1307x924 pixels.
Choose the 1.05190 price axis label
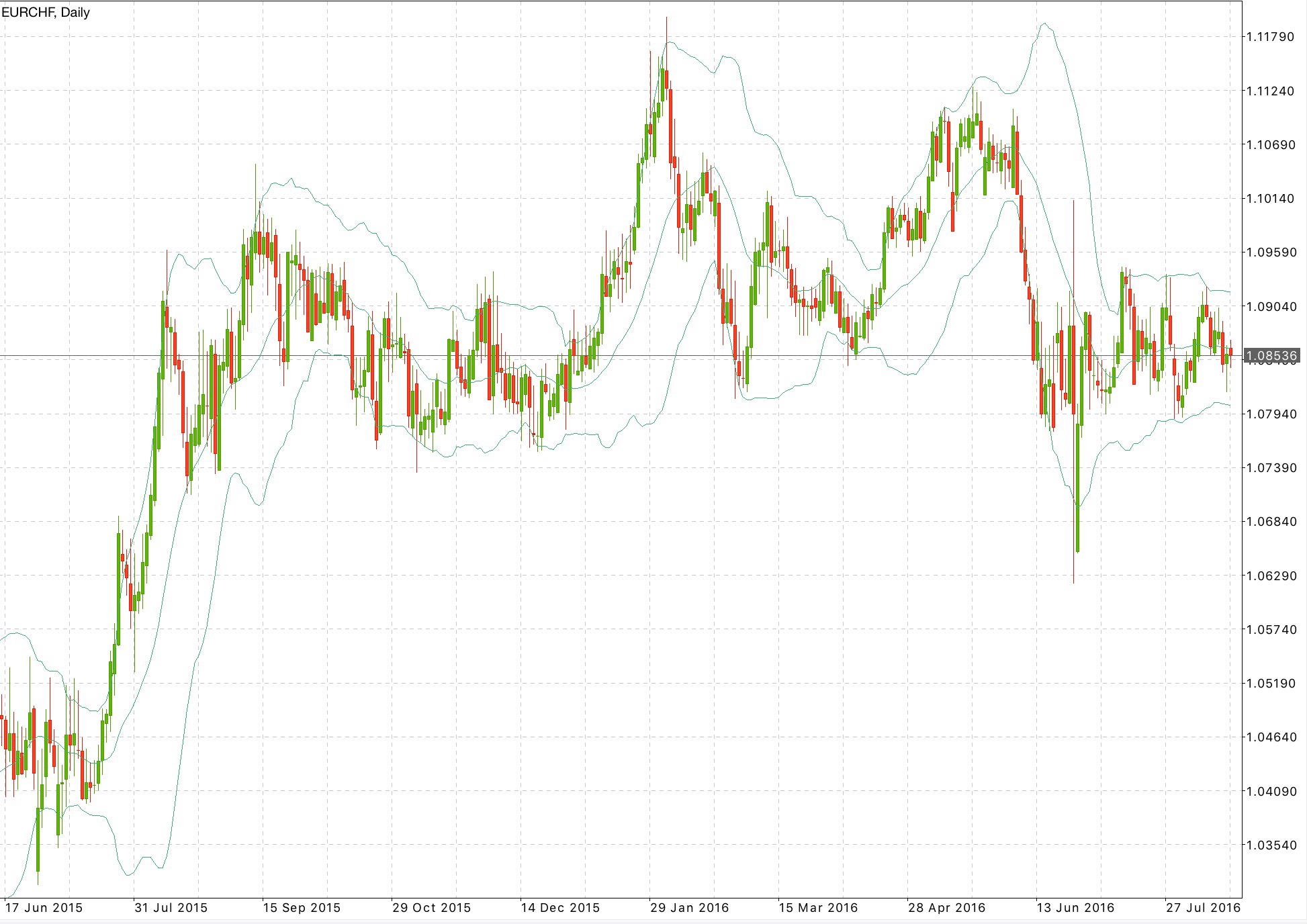(1270, 683)
